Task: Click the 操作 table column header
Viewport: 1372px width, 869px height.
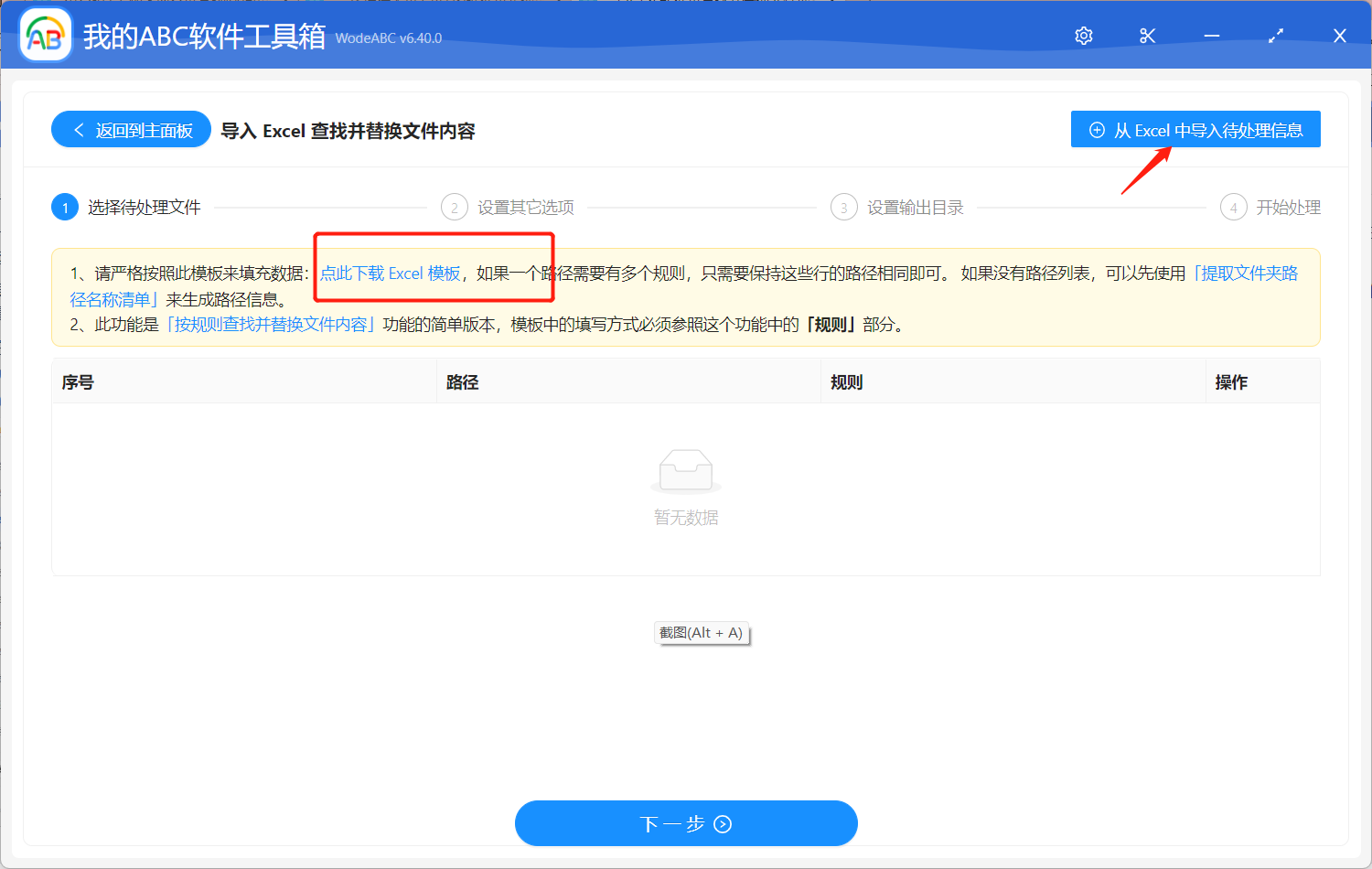Action: [1230, 381]
